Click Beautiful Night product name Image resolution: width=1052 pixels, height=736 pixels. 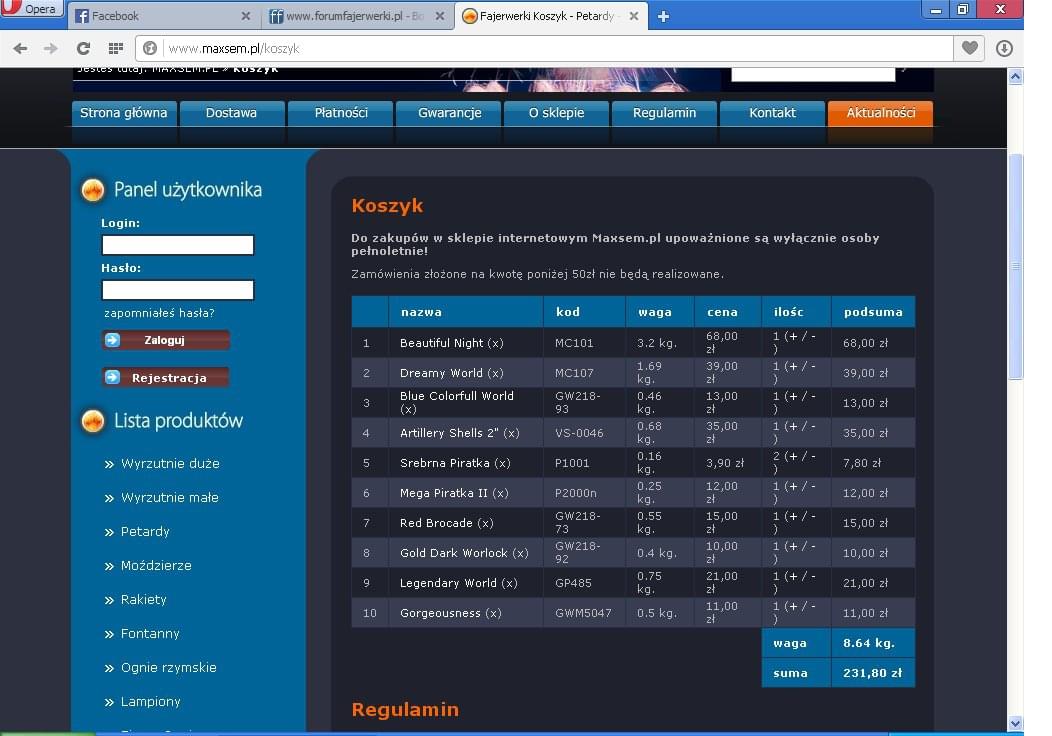coord(441,343)
